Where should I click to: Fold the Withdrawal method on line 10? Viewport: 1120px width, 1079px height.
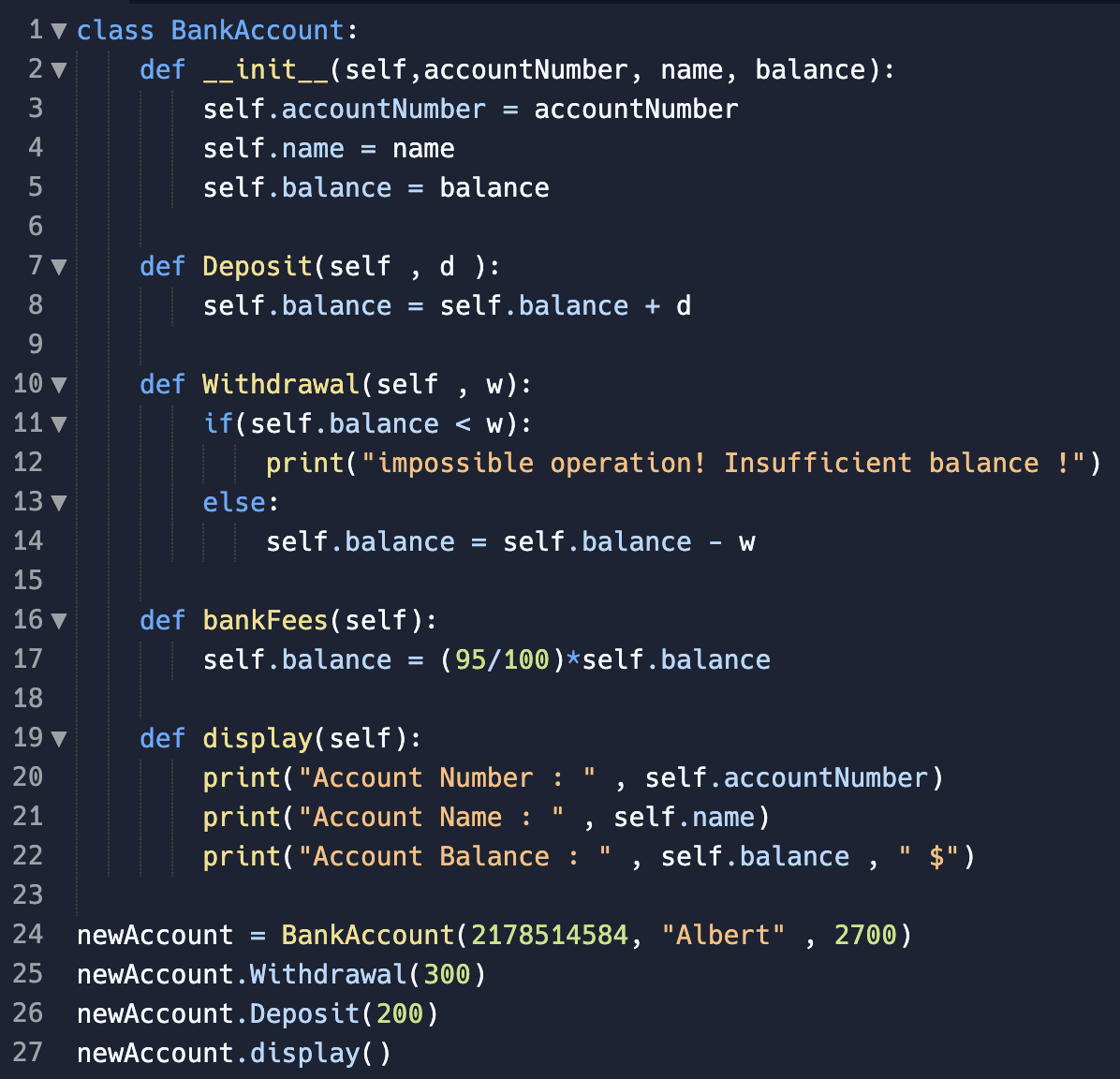point(59,385)
